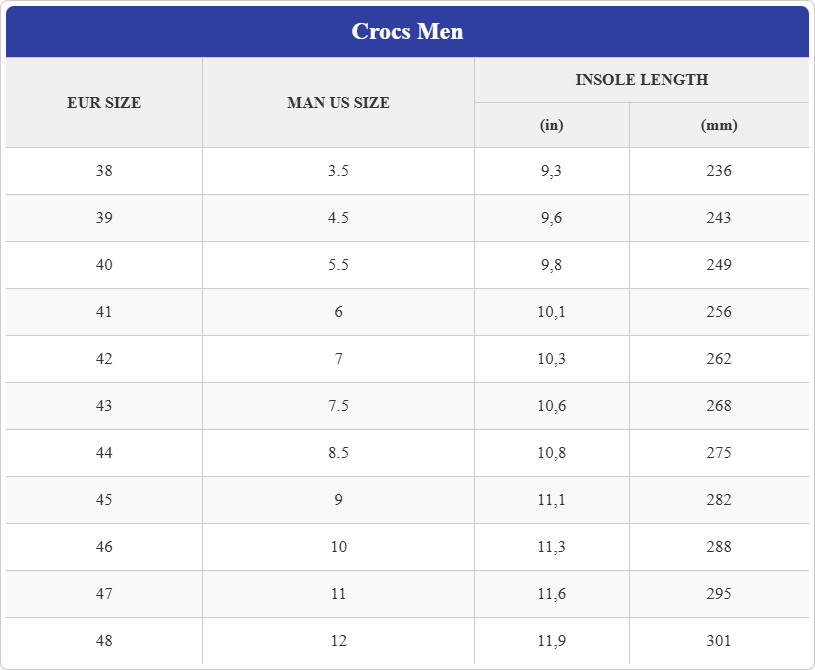Click the 301 mm insole value
The height and width of the screenshot is (670, 815).
719,641
